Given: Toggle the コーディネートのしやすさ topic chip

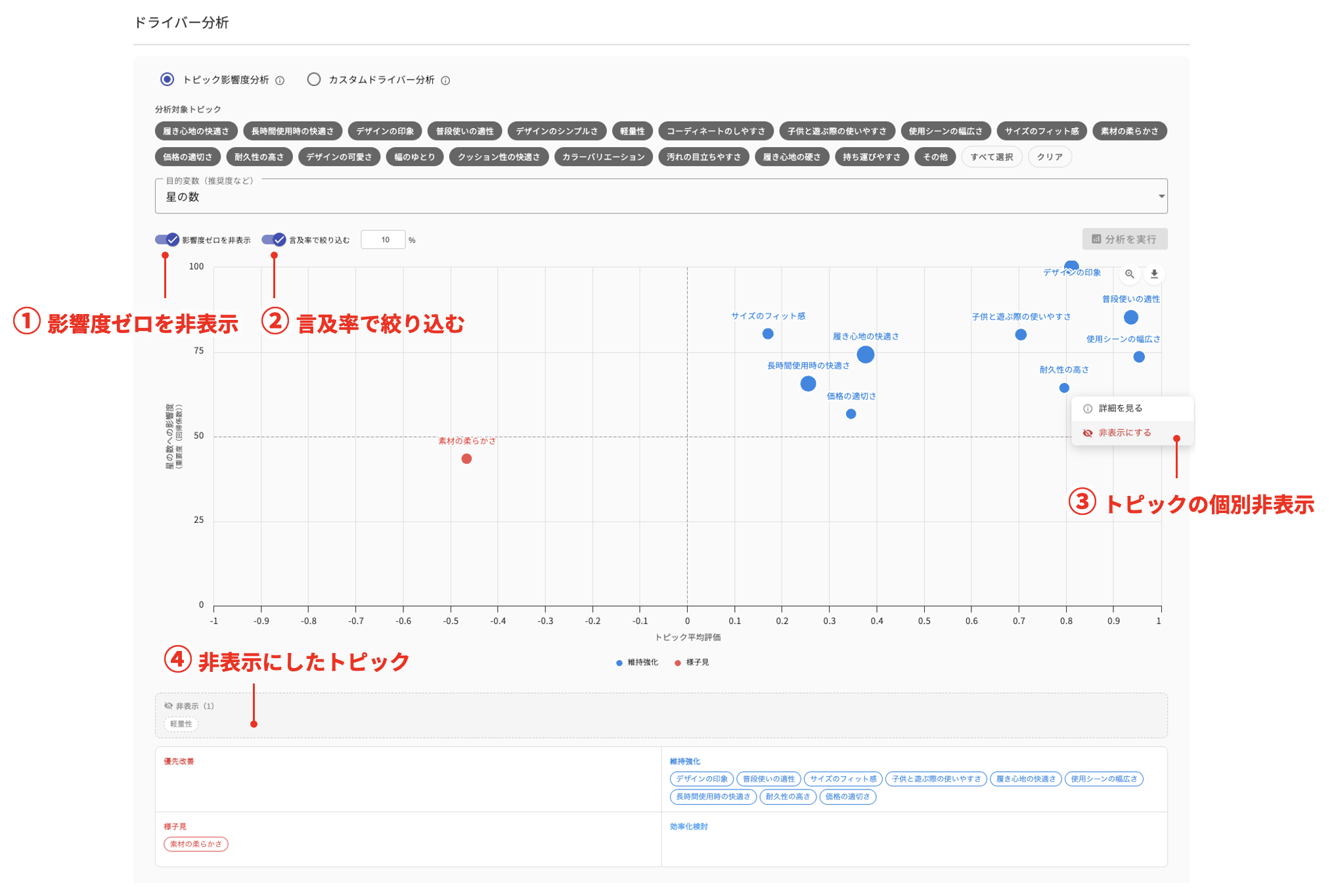Looking at the screenshot, I should coord(716,131).
